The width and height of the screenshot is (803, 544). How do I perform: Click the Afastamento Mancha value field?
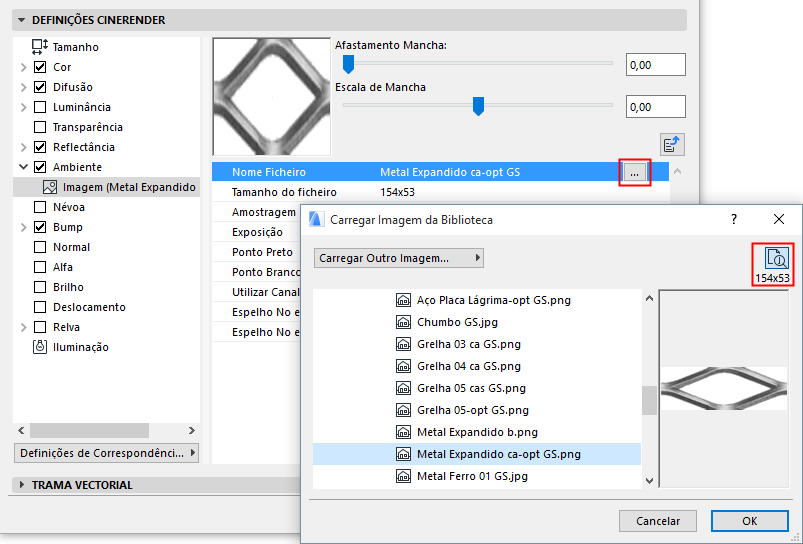coord(655,65)
